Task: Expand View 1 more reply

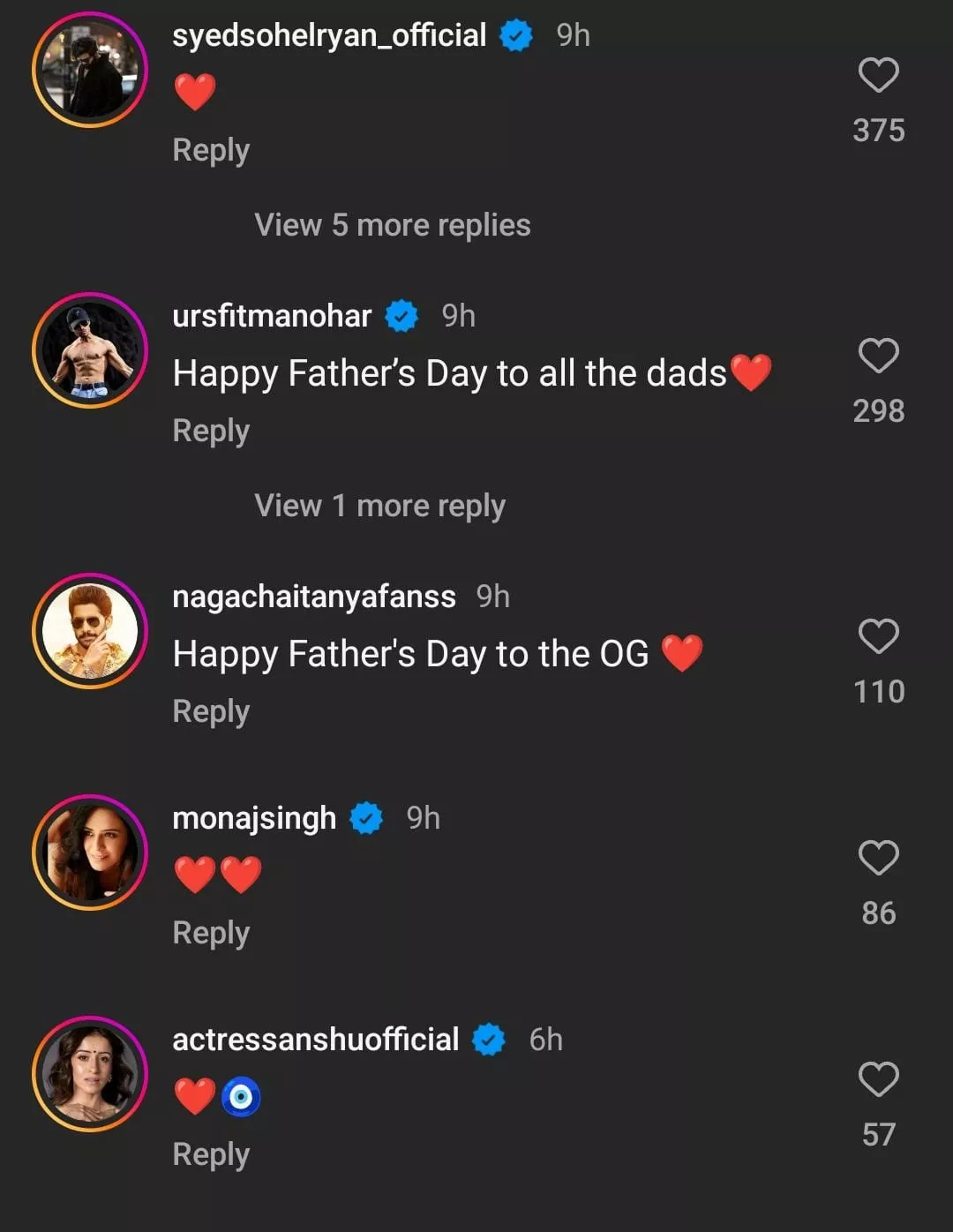Action: pyautogui.click(x=379, y=506)
